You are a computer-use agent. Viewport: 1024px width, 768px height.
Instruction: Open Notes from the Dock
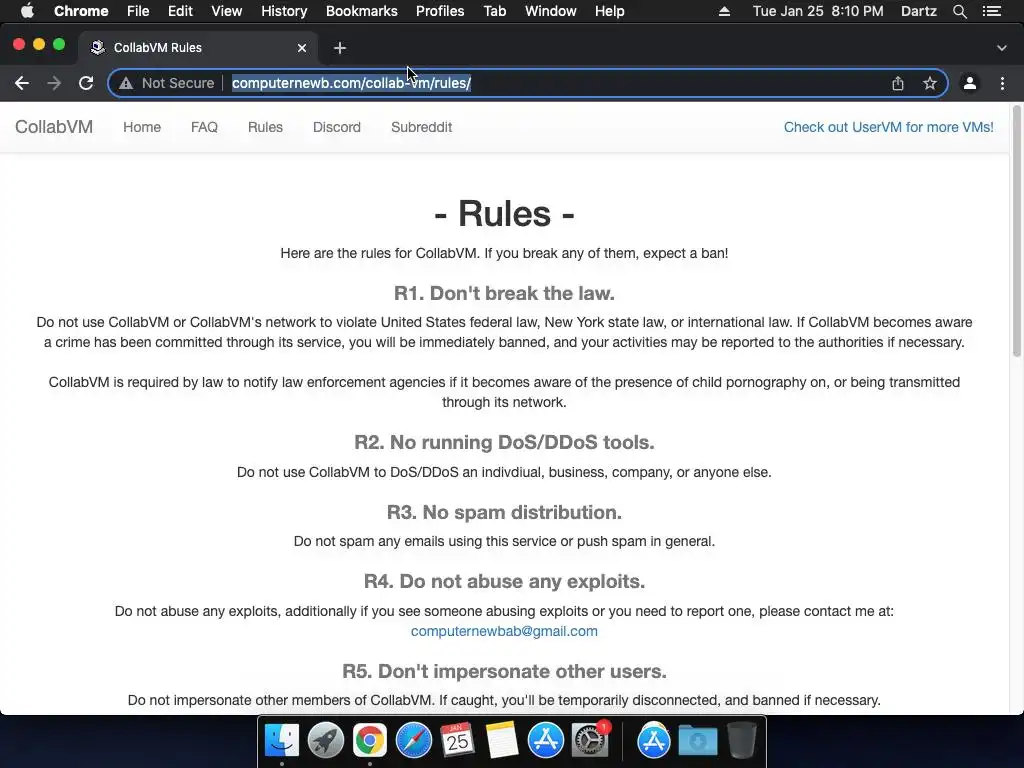point(502,741)
